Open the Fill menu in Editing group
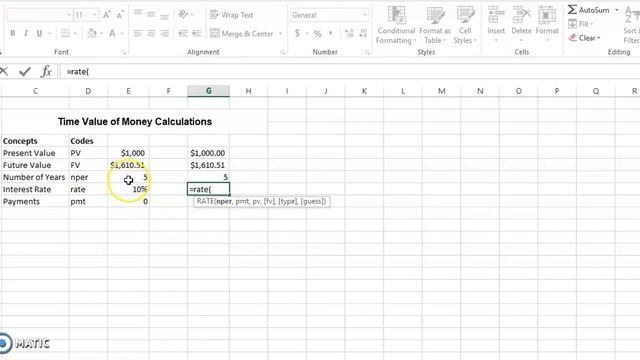The width and height of the screenshot is (640, 360). pos(581,24)
